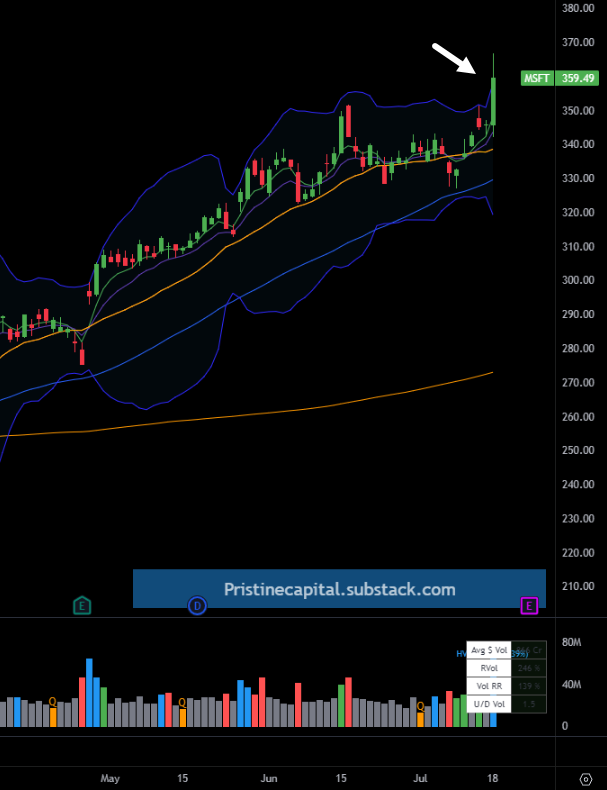Viewport: 607px width, 790px height.
Task: Click the 310.00 price axis label
Action: click(x=578, y=247)
